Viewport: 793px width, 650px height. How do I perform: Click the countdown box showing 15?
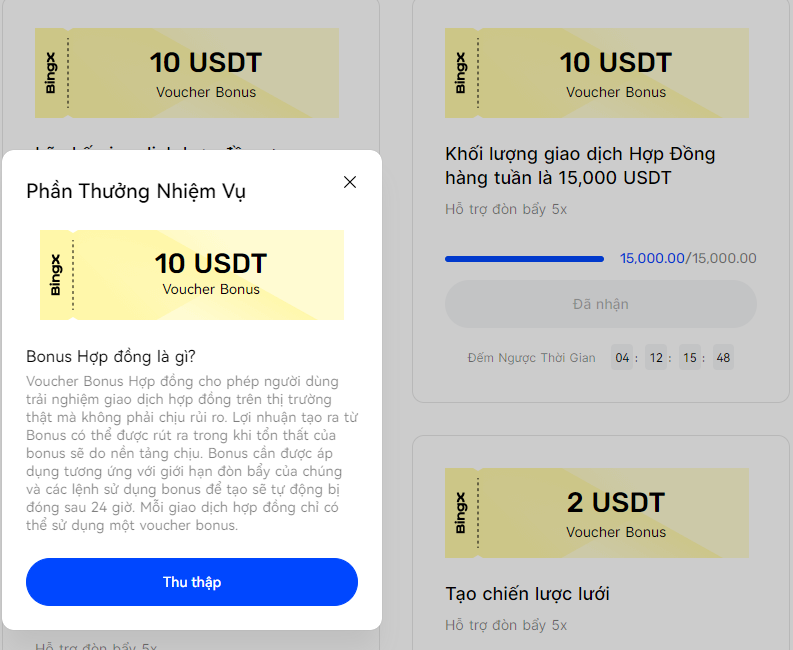[x=690, y=358]
